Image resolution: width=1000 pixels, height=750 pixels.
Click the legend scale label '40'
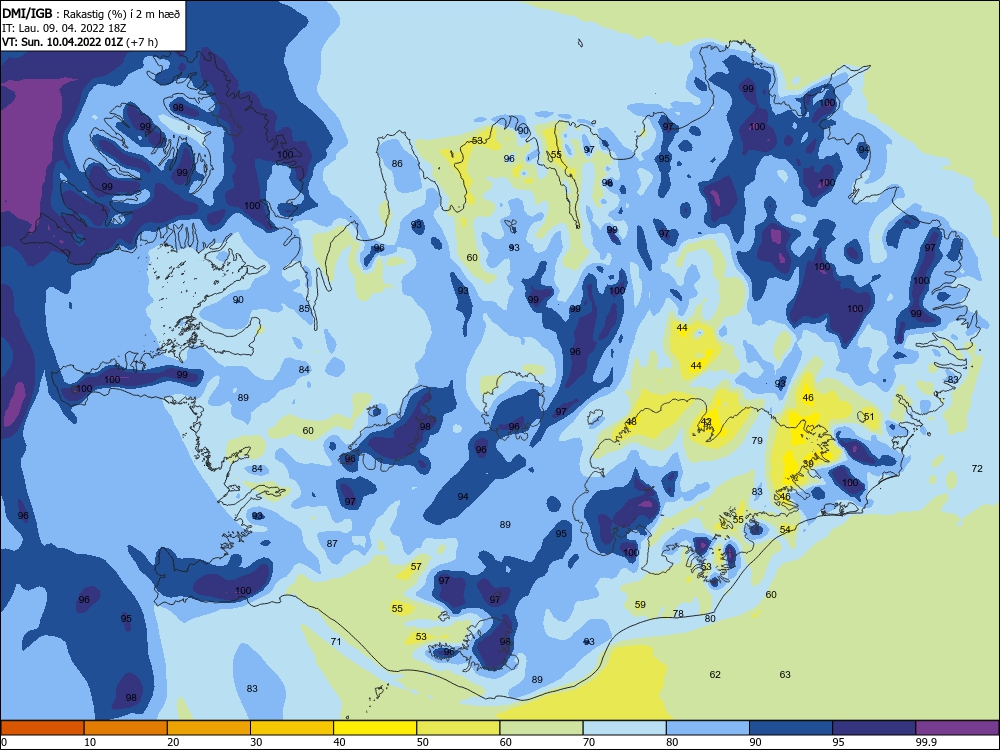click(339, 742)
